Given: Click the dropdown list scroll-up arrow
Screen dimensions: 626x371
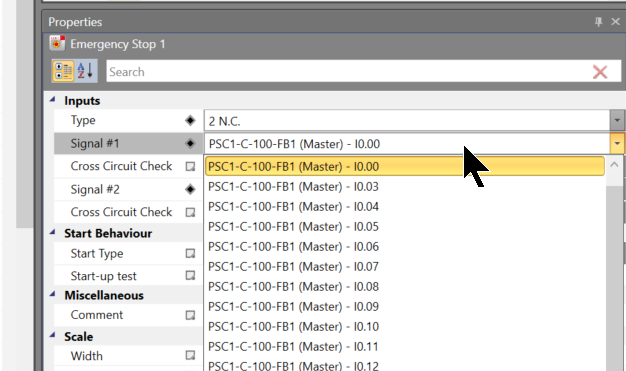Looking at the screenshot, I should [614, 165].
